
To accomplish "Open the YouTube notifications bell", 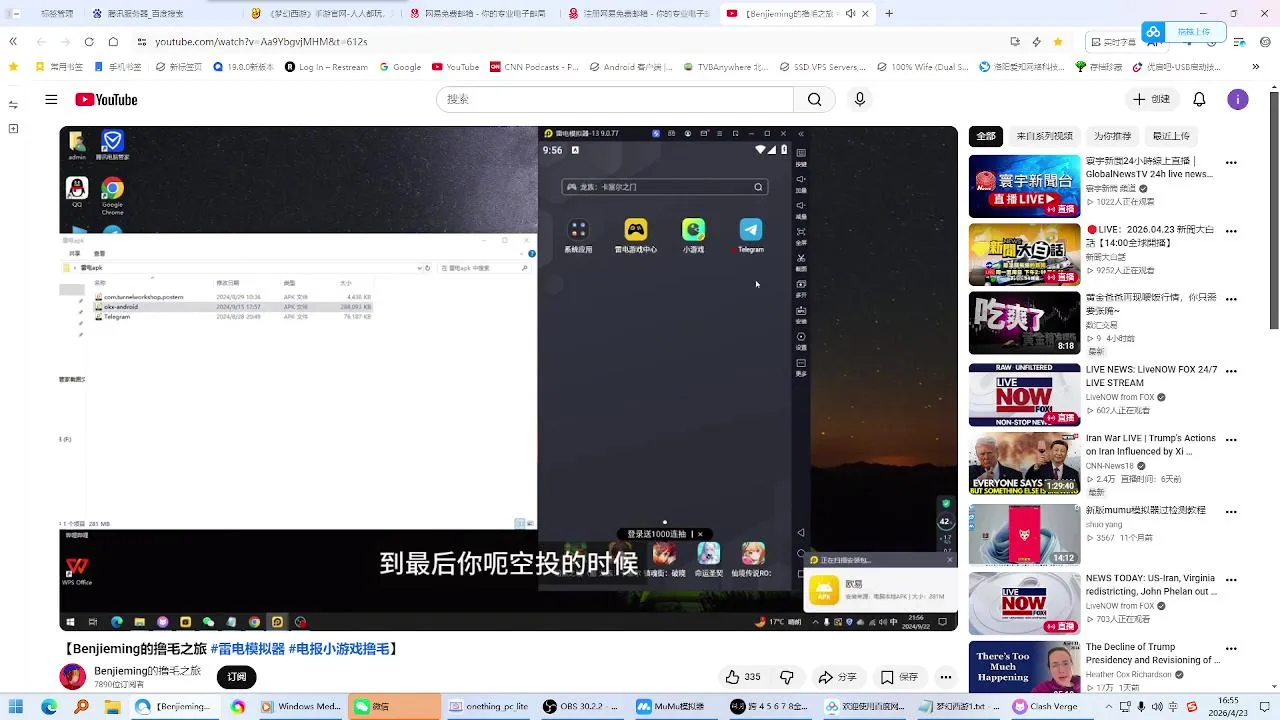I will pyautogui.click(x=1199, y=99).
